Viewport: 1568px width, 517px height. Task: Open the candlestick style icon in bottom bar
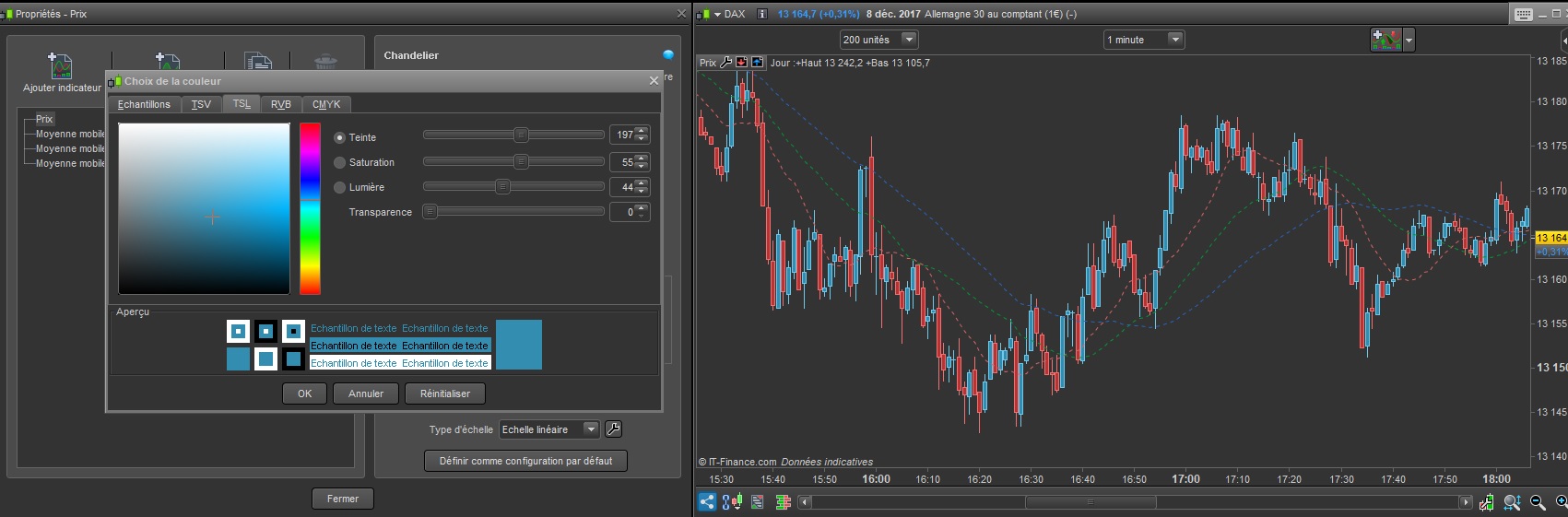click(732, 502)
